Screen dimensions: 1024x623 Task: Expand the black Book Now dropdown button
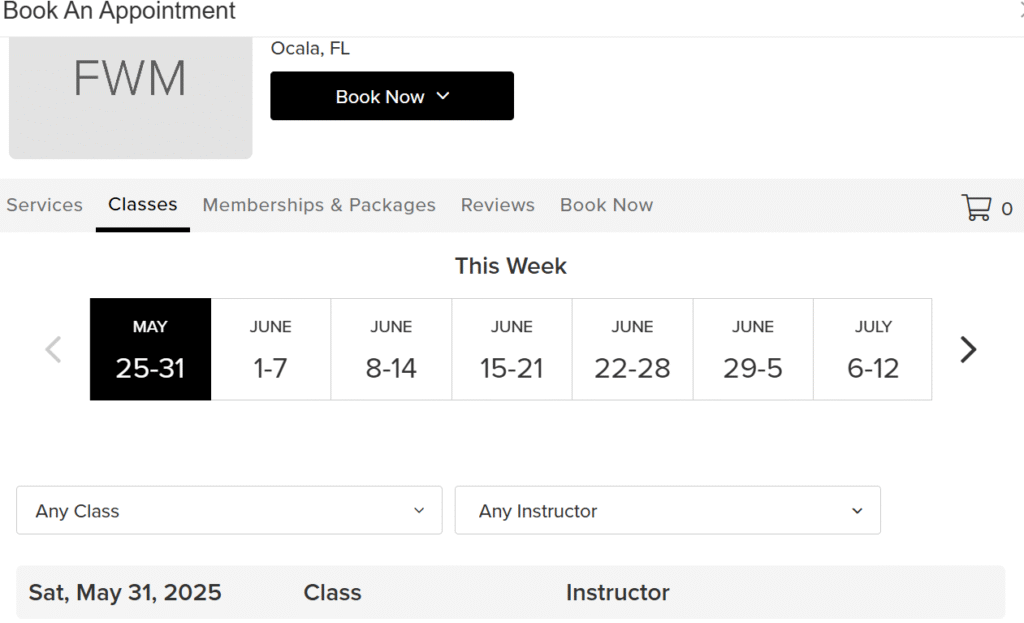click(x=392, y=96)
